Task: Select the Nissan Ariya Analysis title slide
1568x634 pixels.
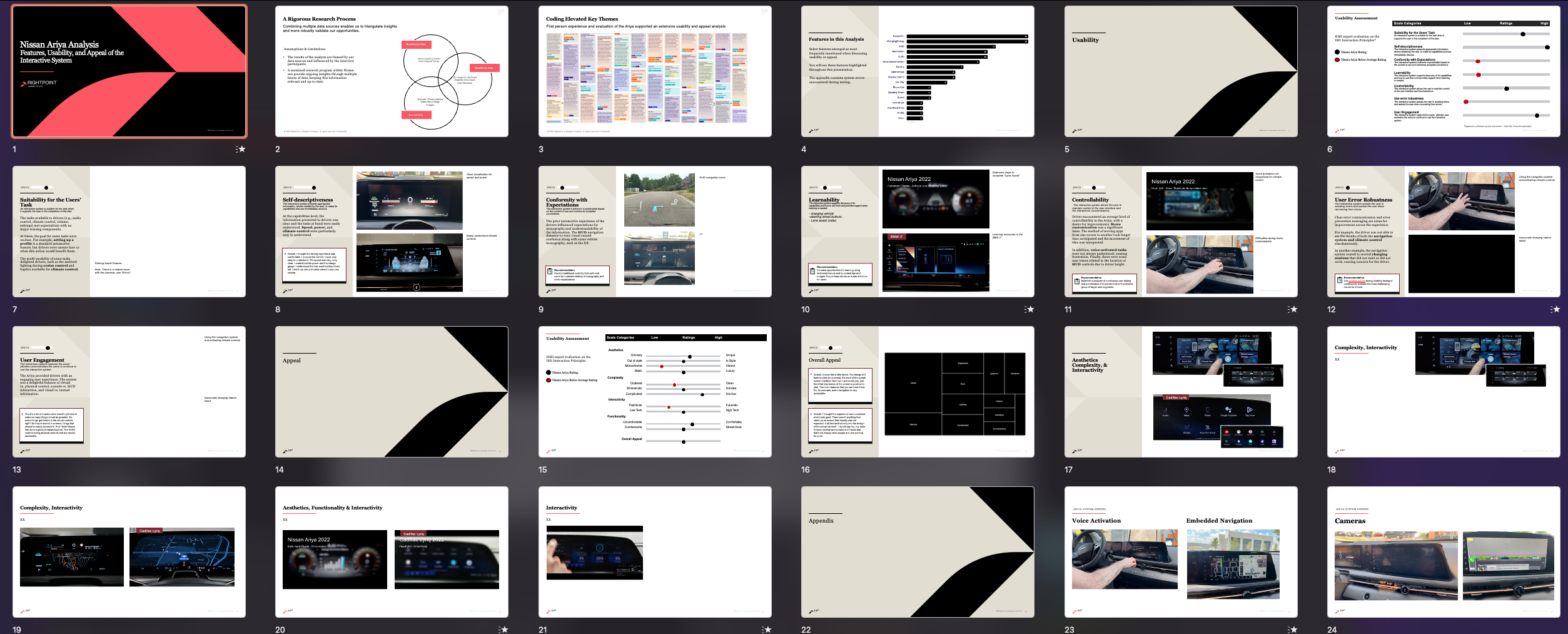Action: pyautogui.click(x=129, y=71)
